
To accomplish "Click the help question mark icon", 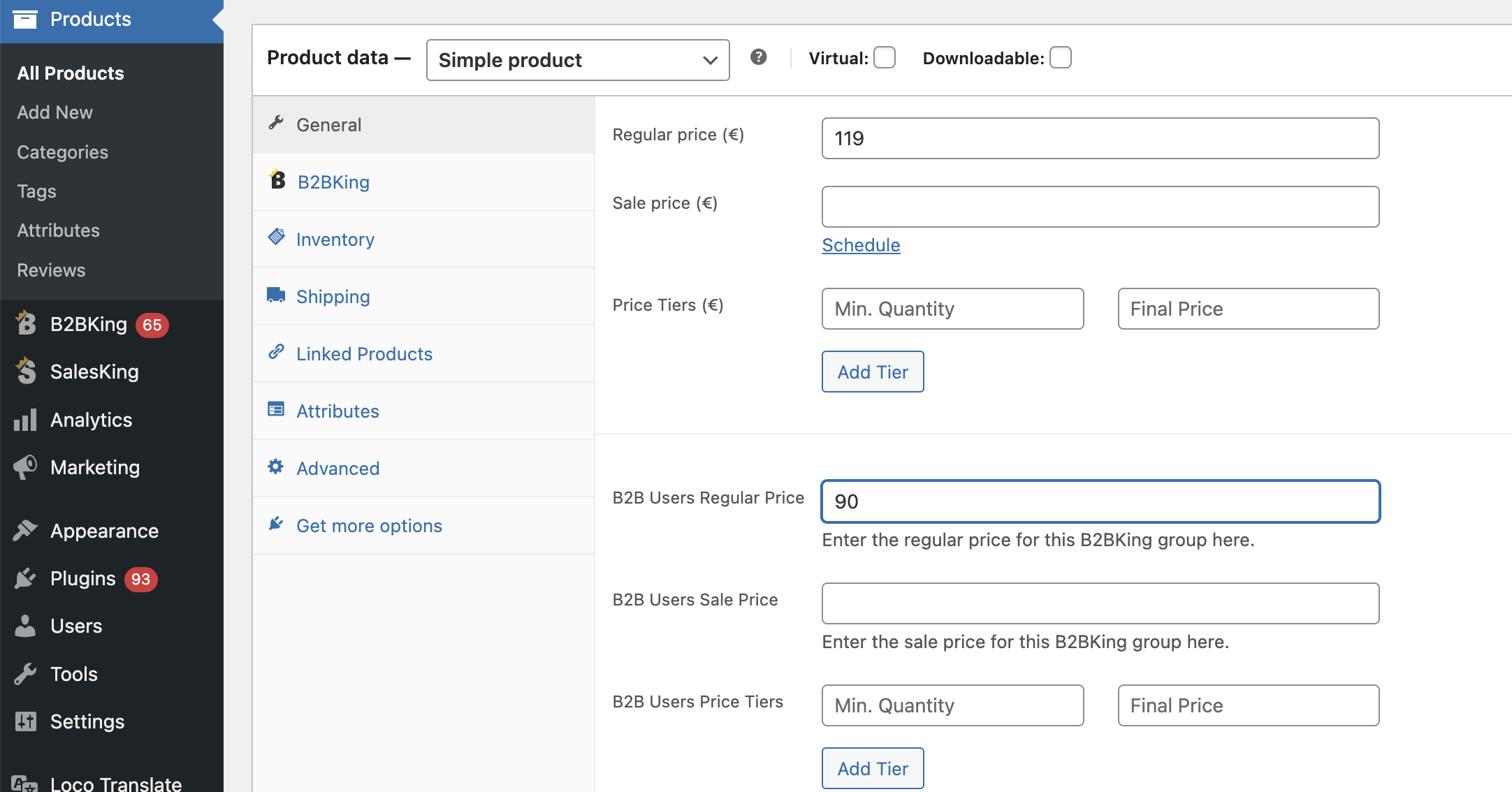I will [x=758, y=57].
